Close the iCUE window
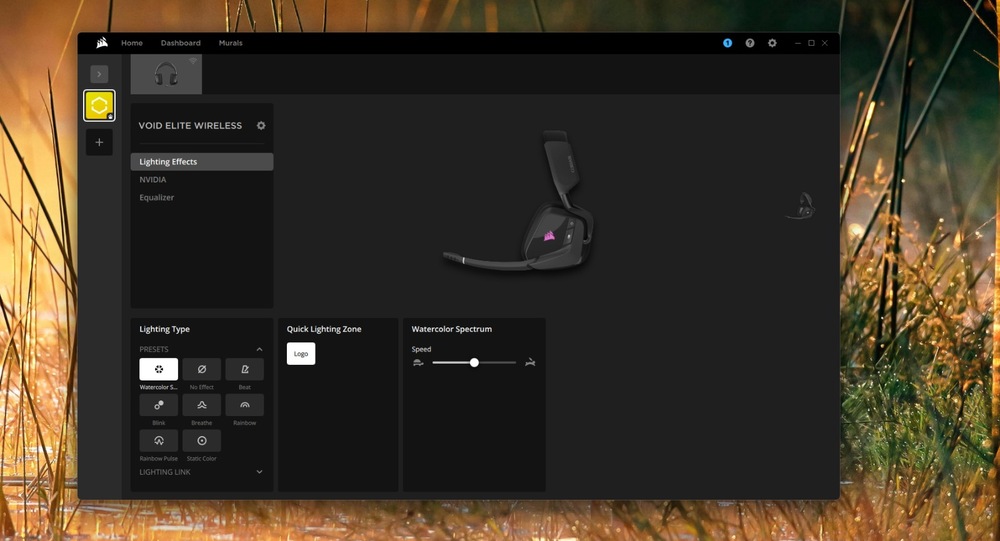The width and height of the screenshot is (1000, 541). click(x=825, y=43)
